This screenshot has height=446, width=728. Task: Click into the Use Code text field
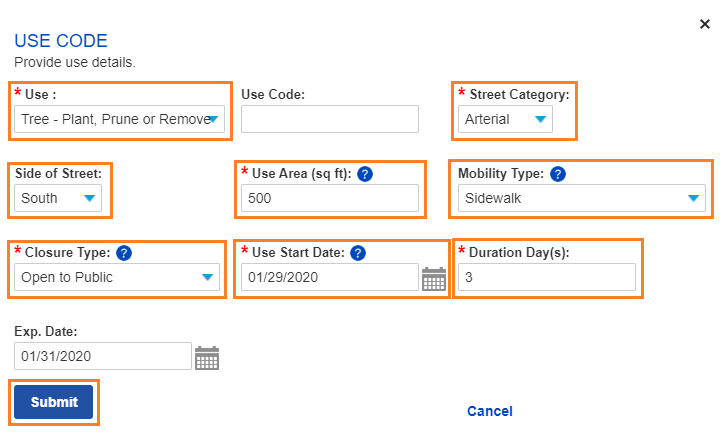tap(329, 119)
